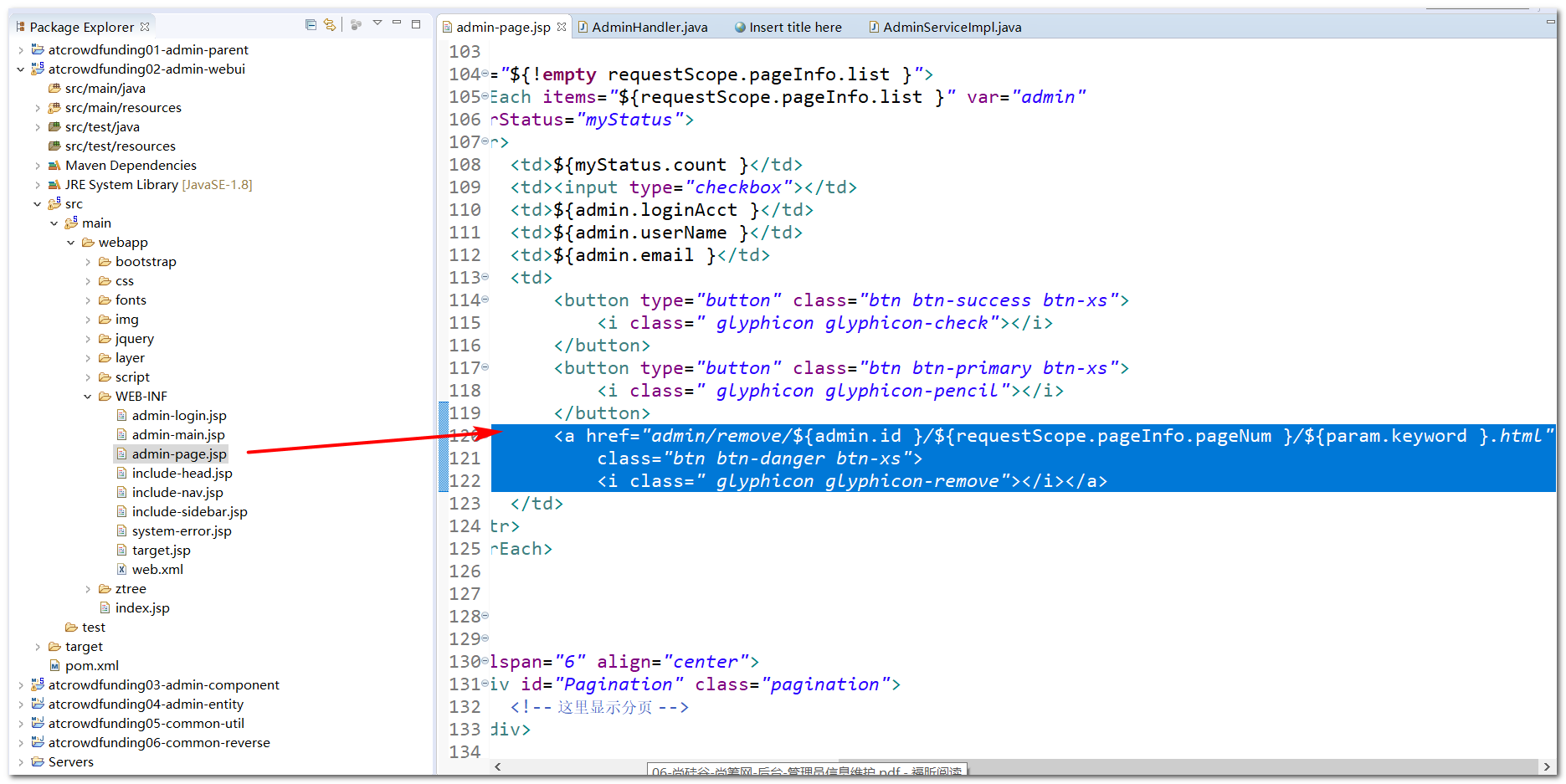Toggle code folding at line 128
This screenshot has height=784, width=1566.
[x=485, y=616]
